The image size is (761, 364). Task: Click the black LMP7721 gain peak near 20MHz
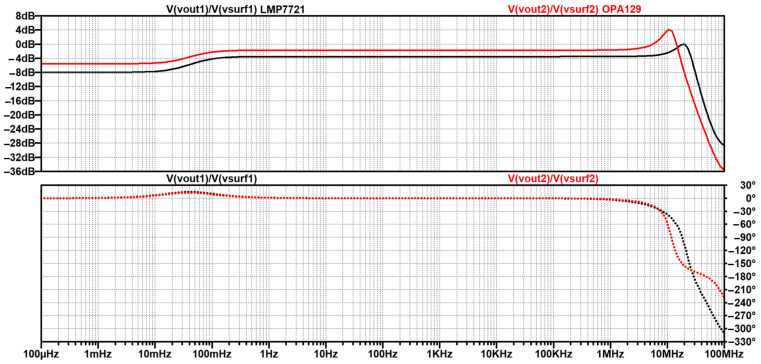[x=684, y=44]
